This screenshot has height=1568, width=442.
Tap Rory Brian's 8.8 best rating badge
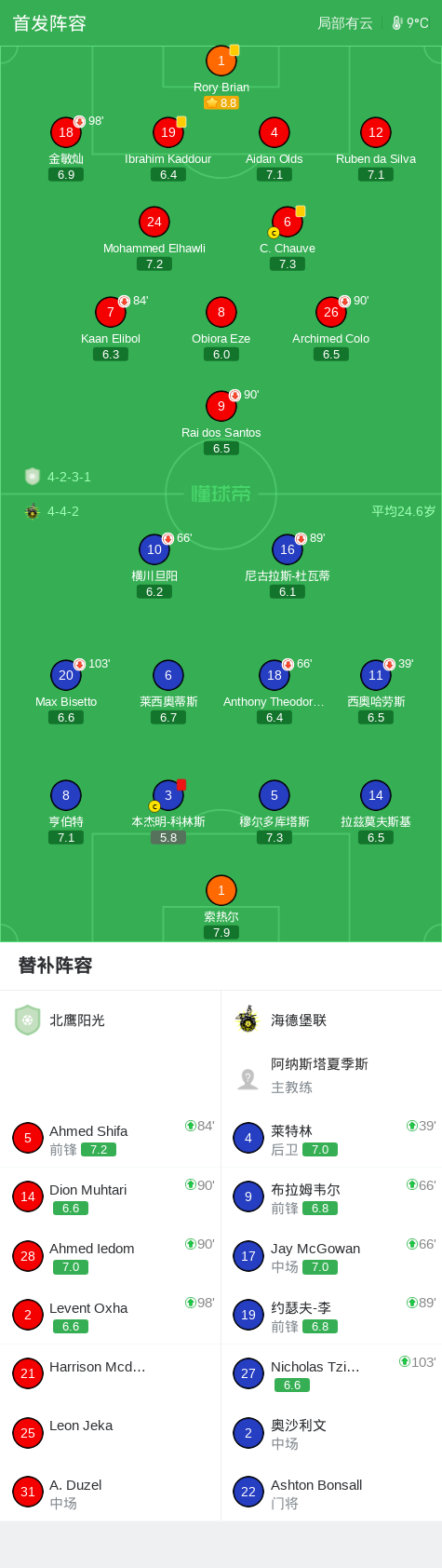(x=221, y=103)
